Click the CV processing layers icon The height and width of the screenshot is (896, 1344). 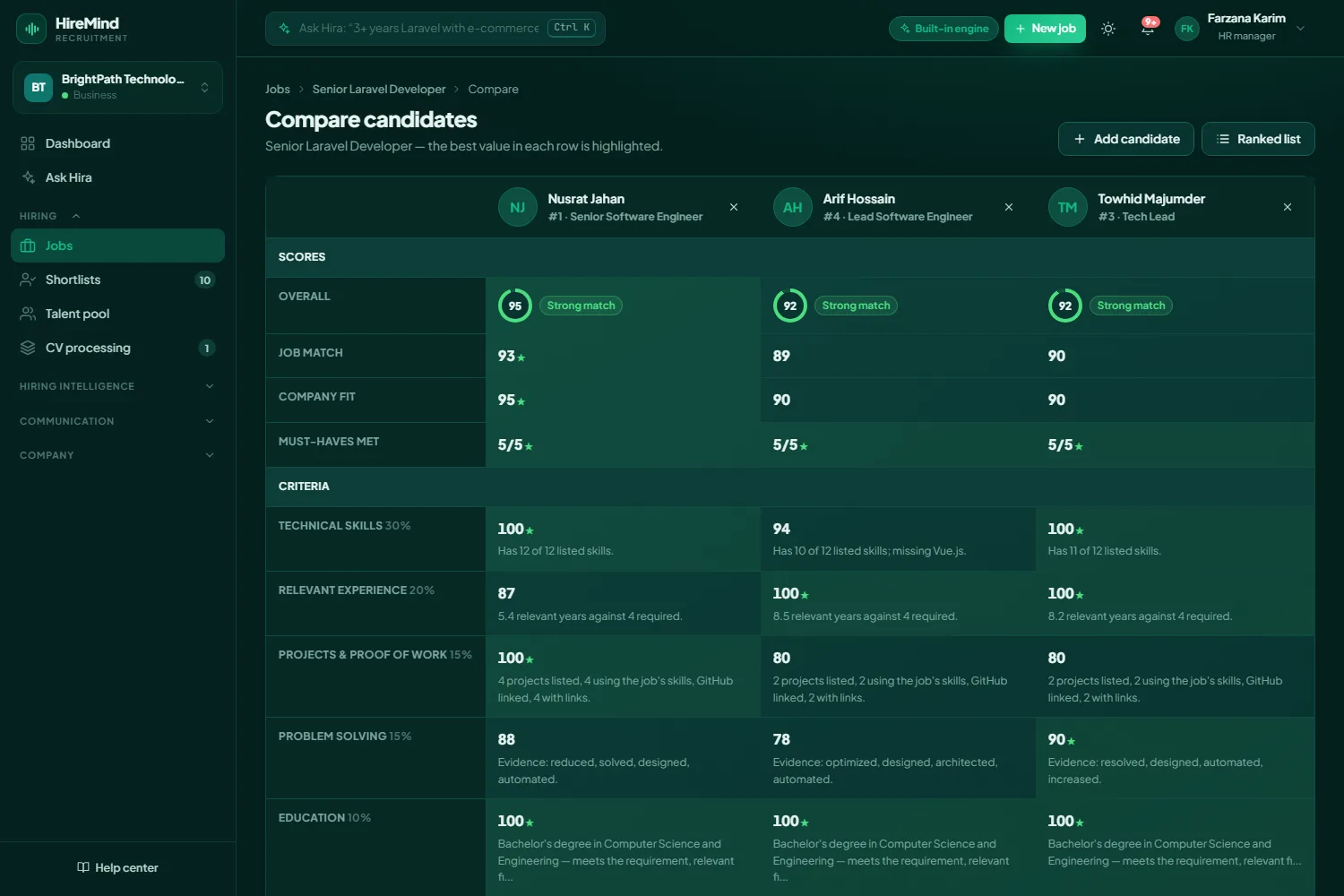28,348
